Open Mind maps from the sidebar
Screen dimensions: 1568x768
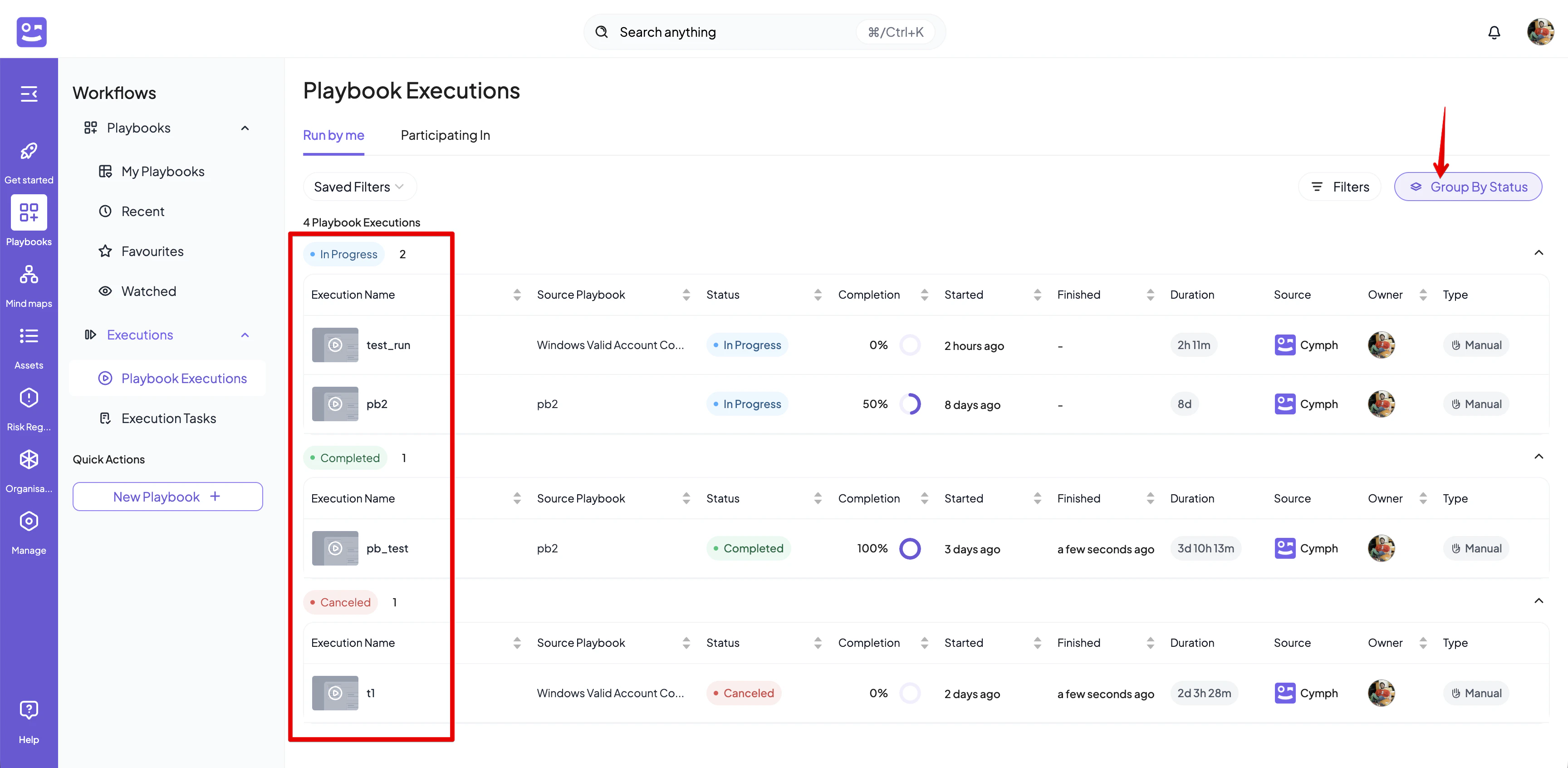tap(29, 275)
